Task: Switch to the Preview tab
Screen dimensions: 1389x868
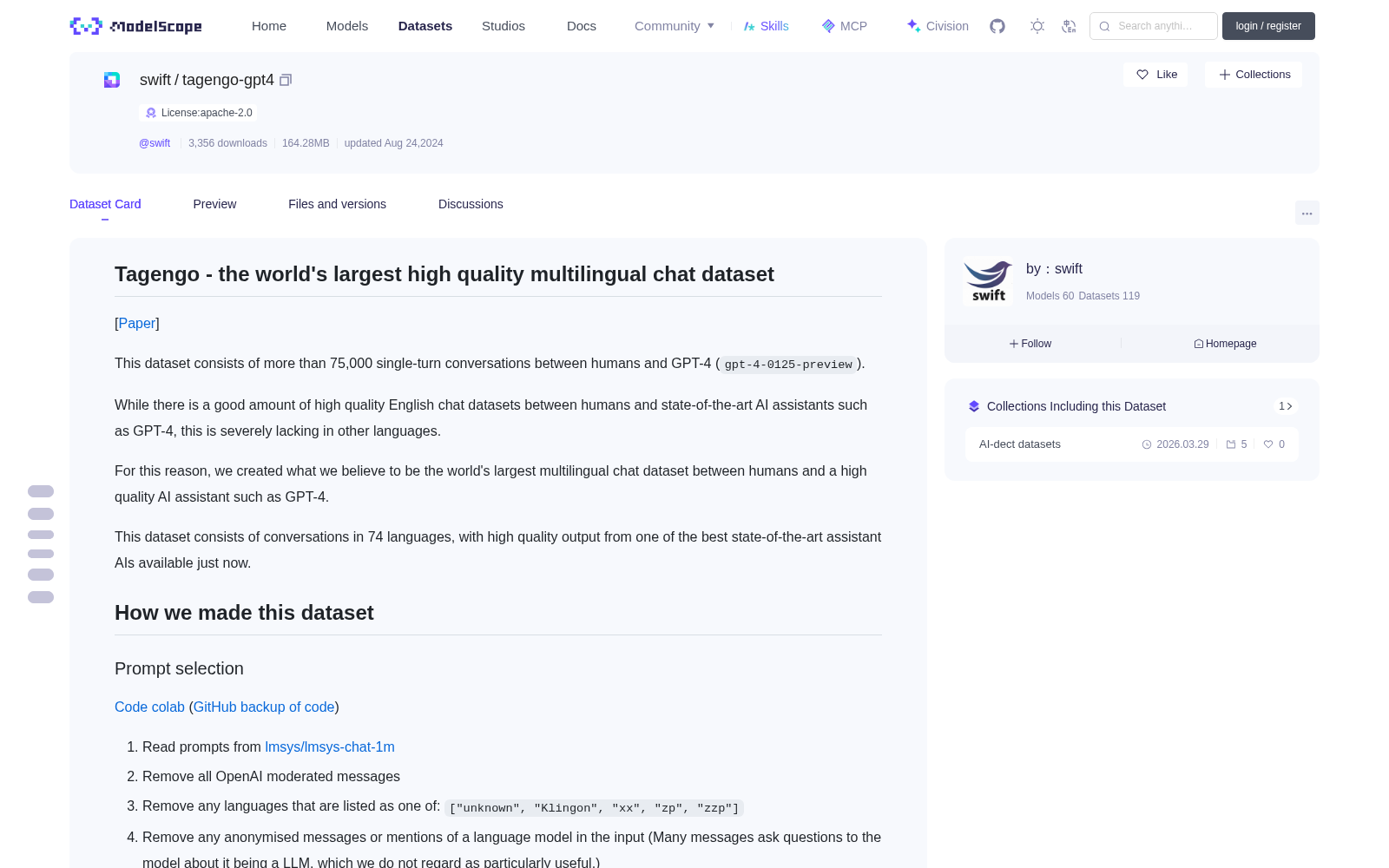Action: tap(214, 204)
